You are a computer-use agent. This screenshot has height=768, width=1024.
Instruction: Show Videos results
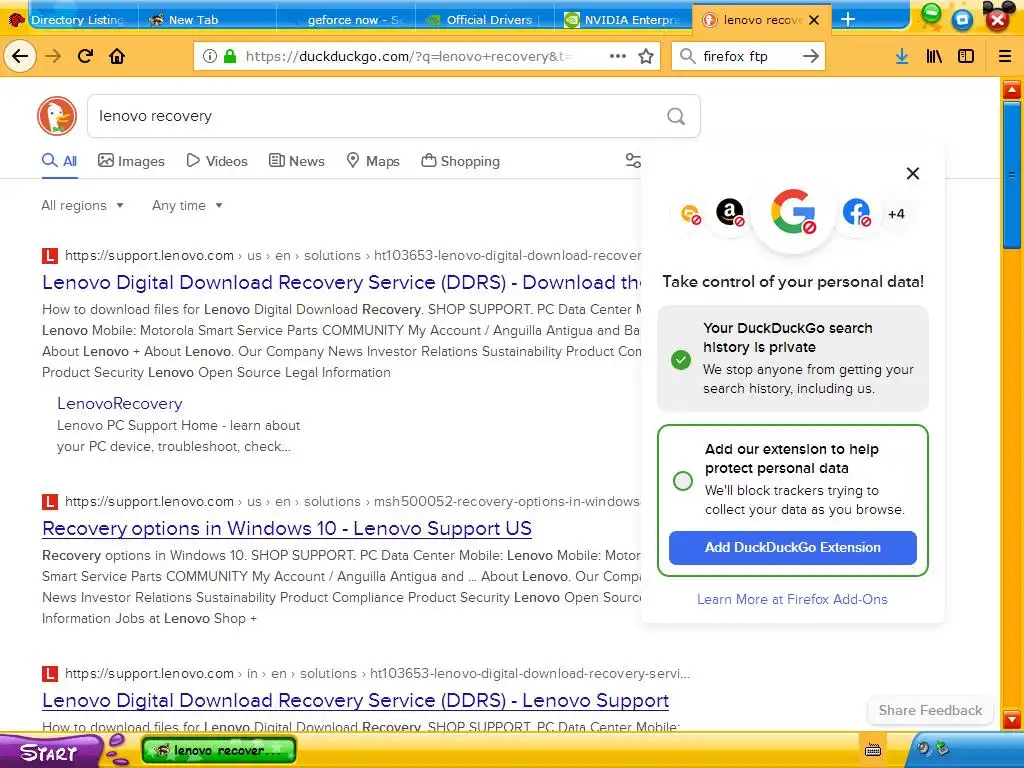217,161
